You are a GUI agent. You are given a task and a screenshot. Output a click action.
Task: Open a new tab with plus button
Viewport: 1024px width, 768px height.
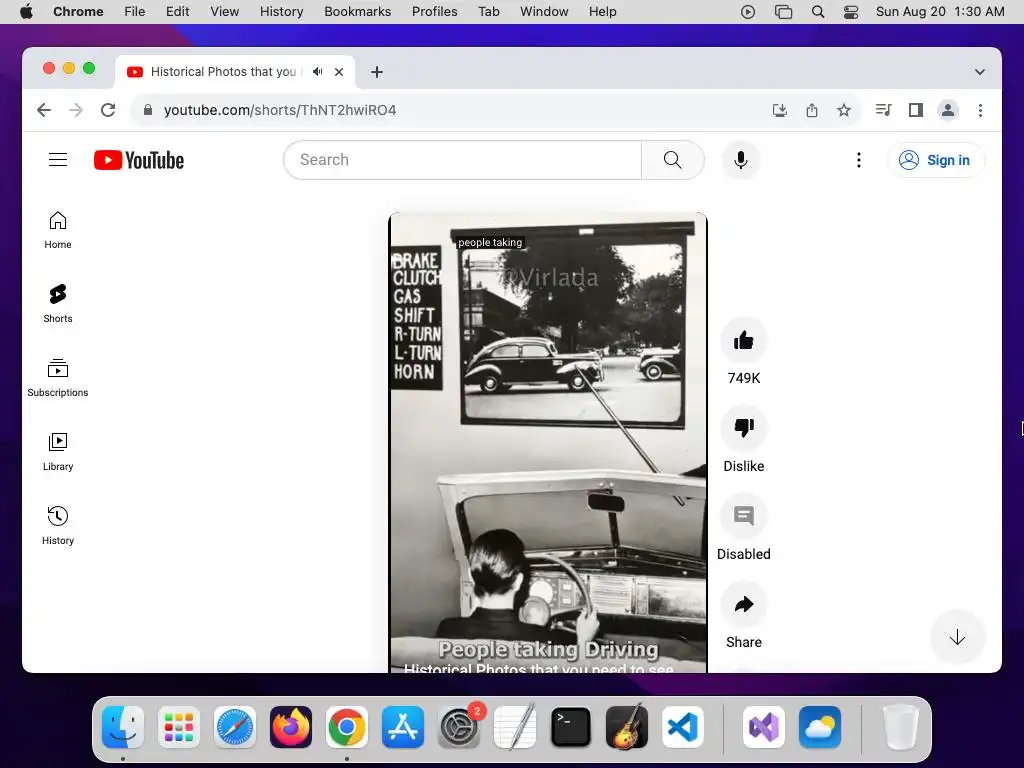(377, 72)
